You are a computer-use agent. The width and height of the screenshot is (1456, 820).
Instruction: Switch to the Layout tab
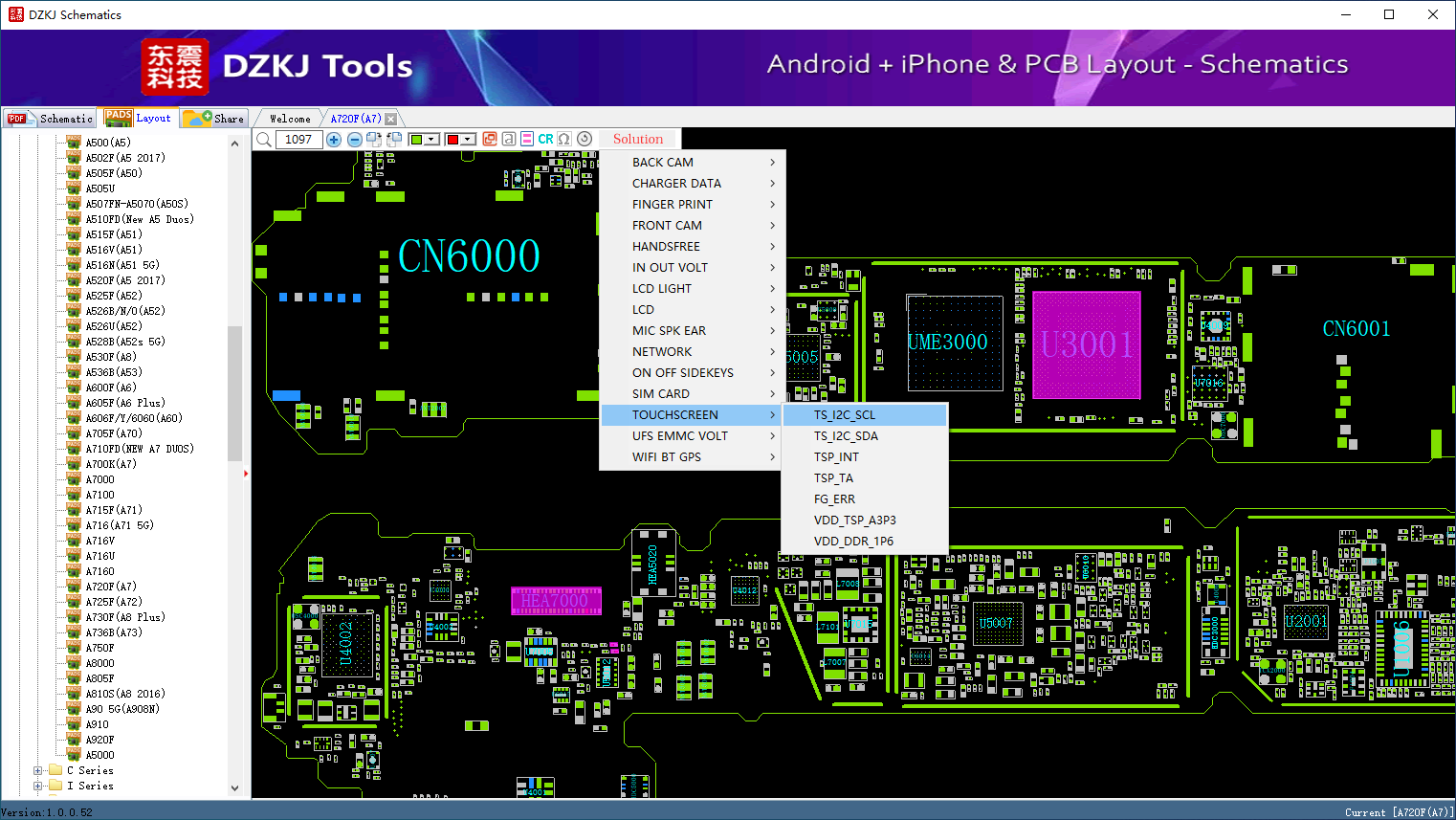pos(139,118)
